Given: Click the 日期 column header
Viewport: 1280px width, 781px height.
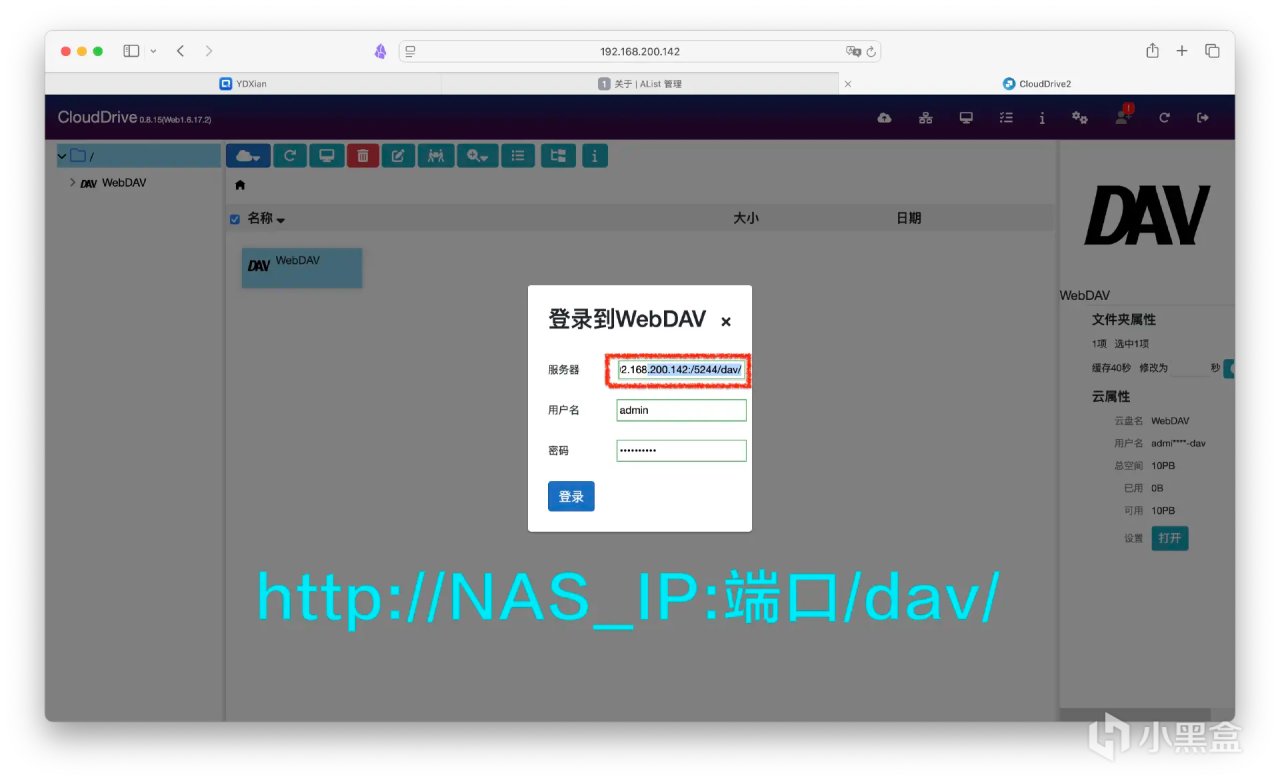Looking at the screenshot, I should pos(909,218).
